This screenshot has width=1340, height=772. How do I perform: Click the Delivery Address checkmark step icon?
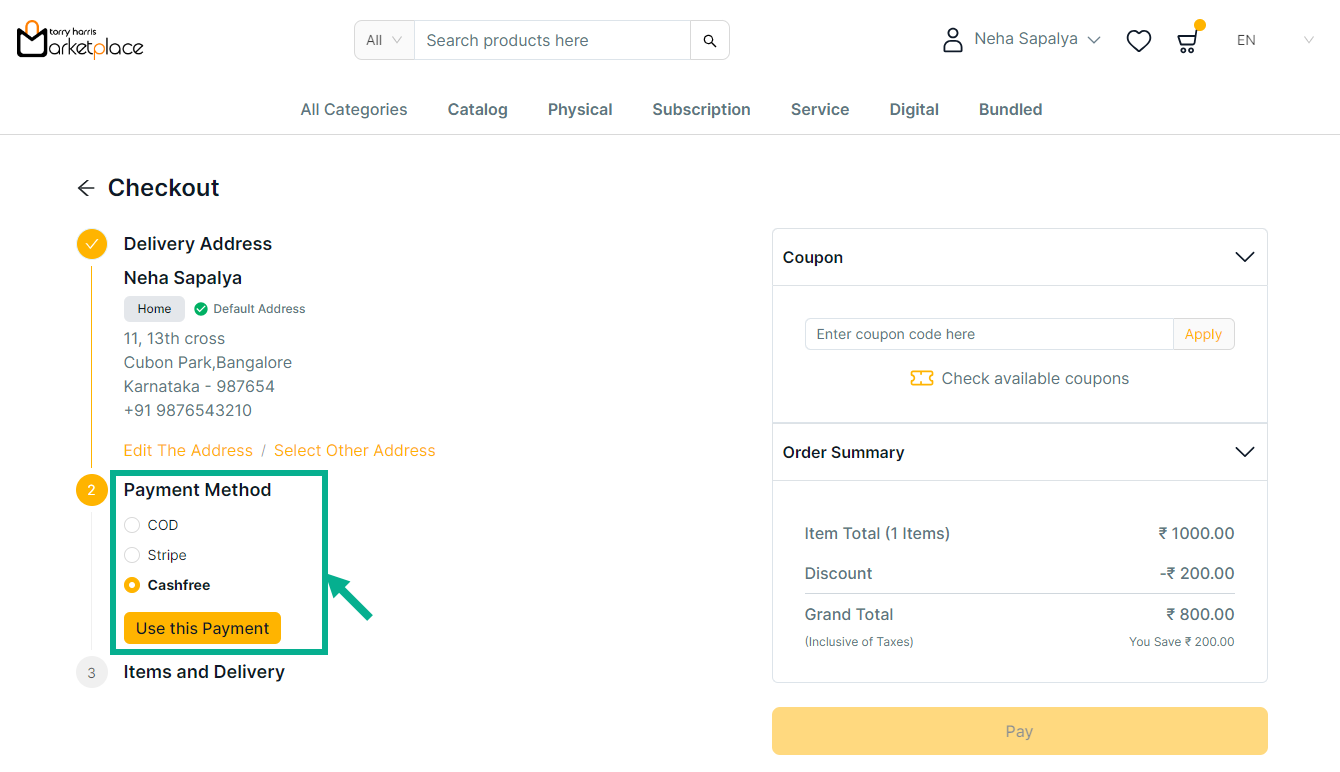pos(92,244)
